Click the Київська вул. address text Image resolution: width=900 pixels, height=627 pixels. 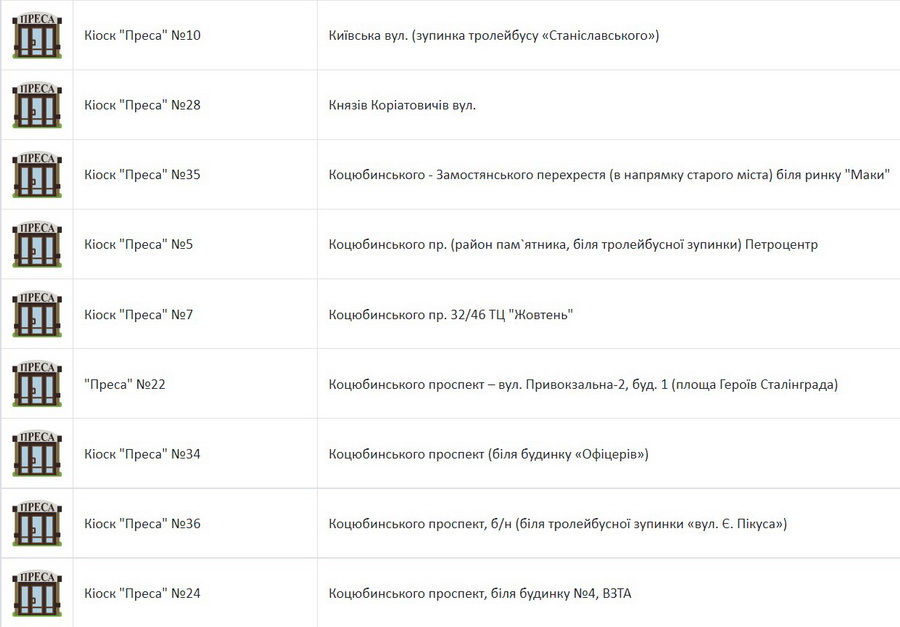(493, 36)
